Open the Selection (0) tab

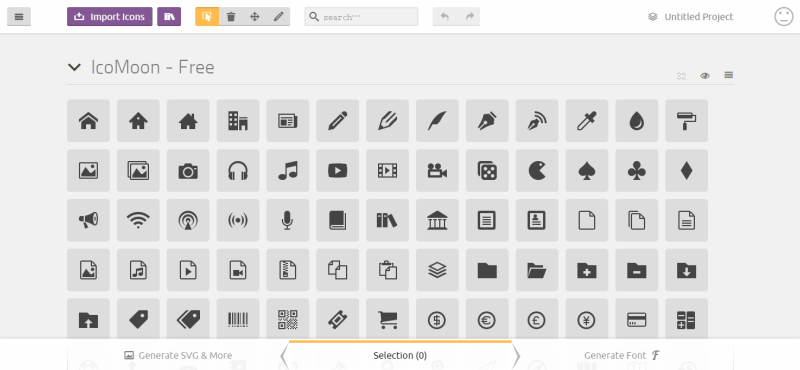click(400, 355)
